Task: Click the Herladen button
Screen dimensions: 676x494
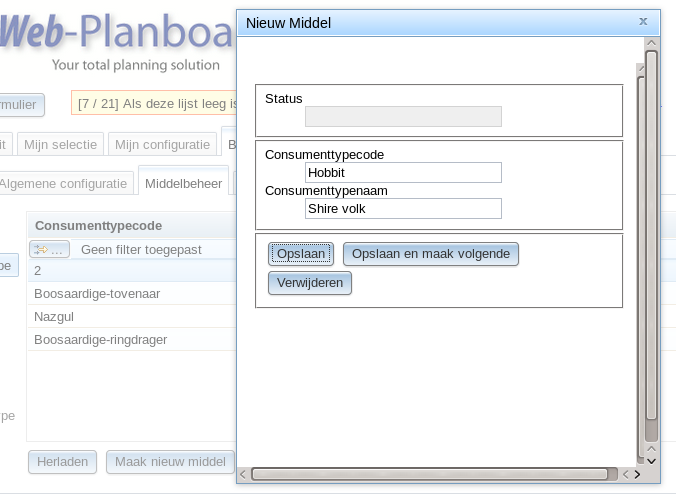Action: tap(63, 462)
